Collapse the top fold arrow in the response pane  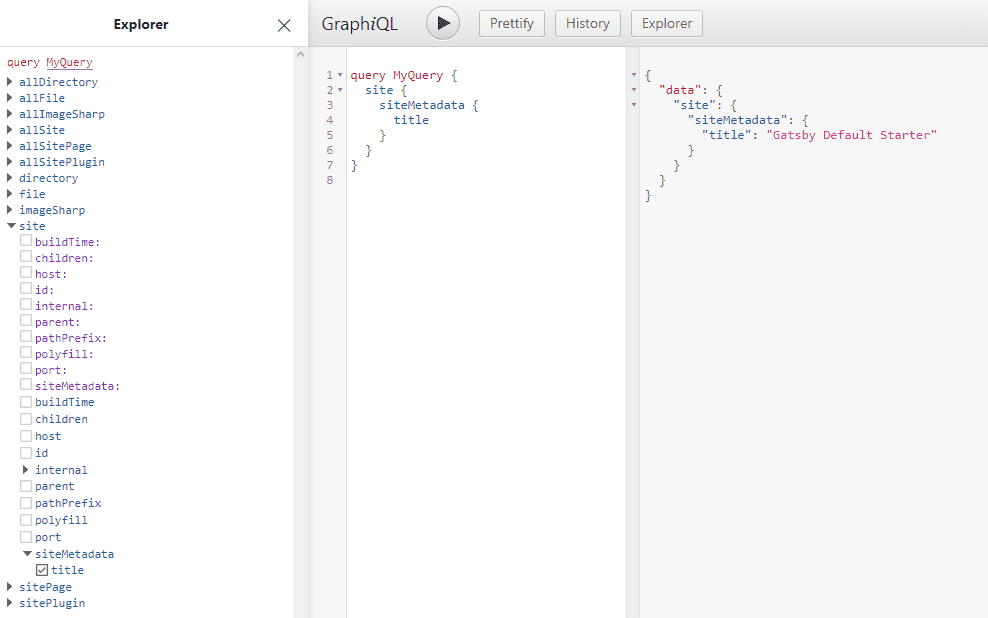point(634,74)
